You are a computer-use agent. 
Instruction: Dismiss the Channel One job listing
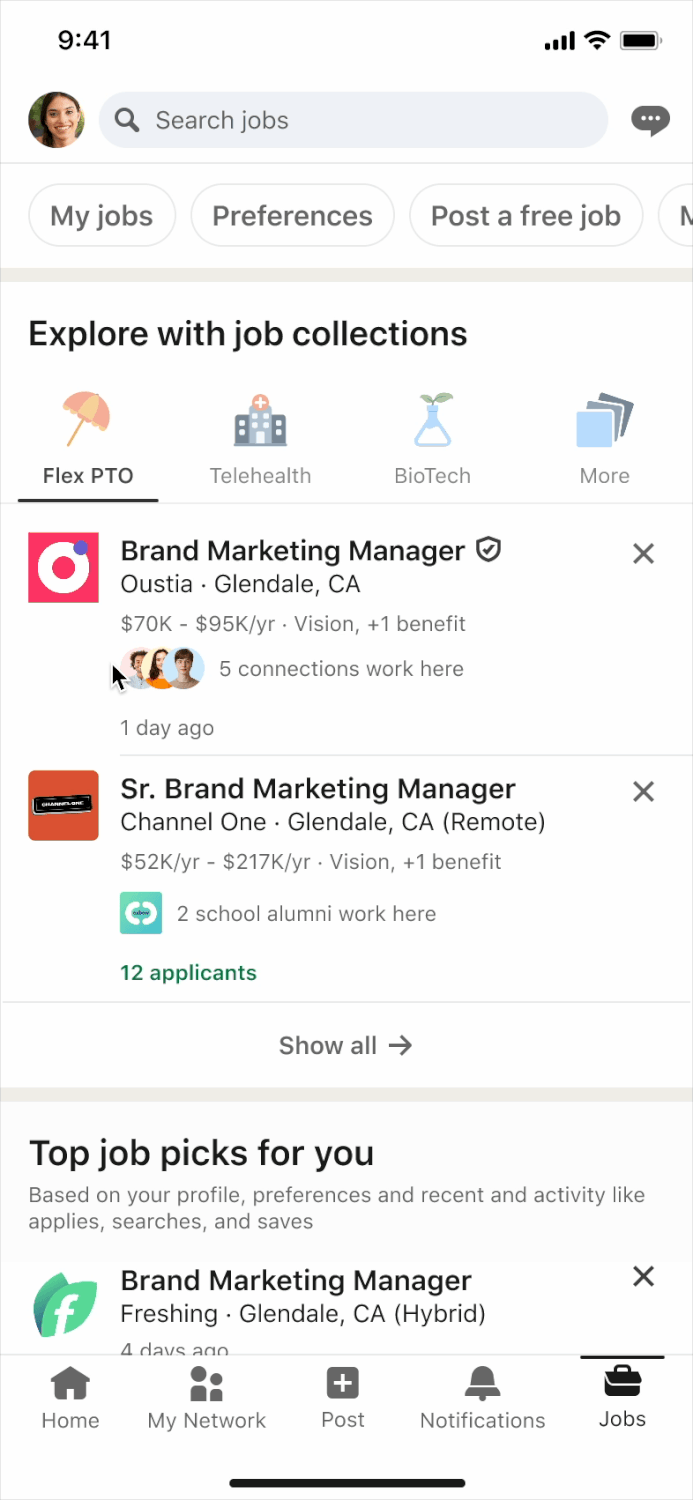(643, 792)
